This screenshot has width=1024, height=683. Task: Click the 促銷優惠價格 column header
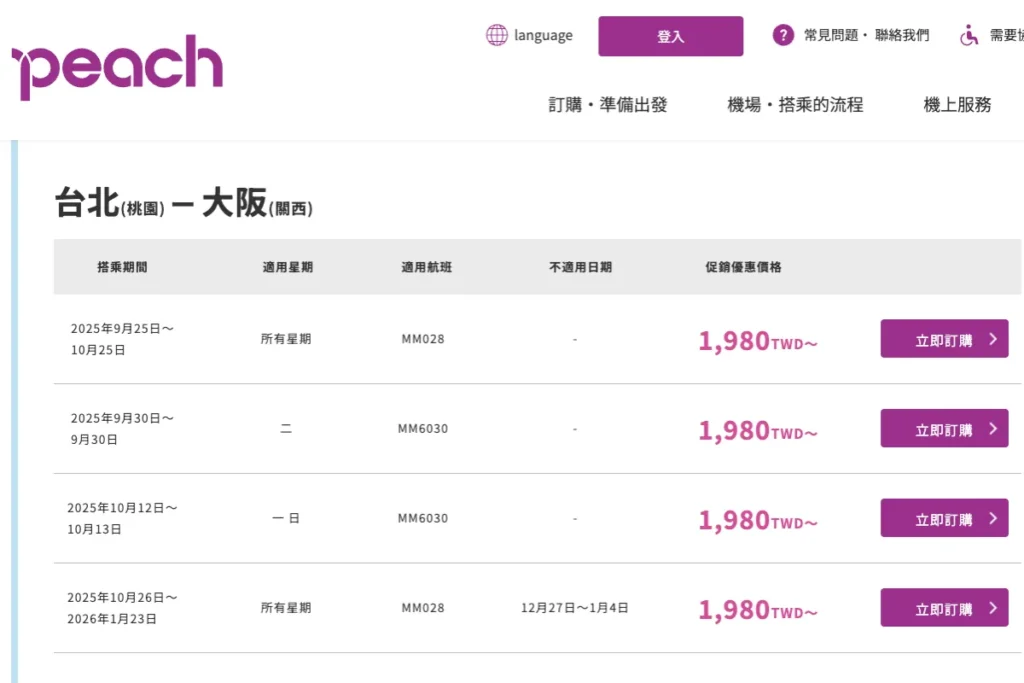click(743, 266)
